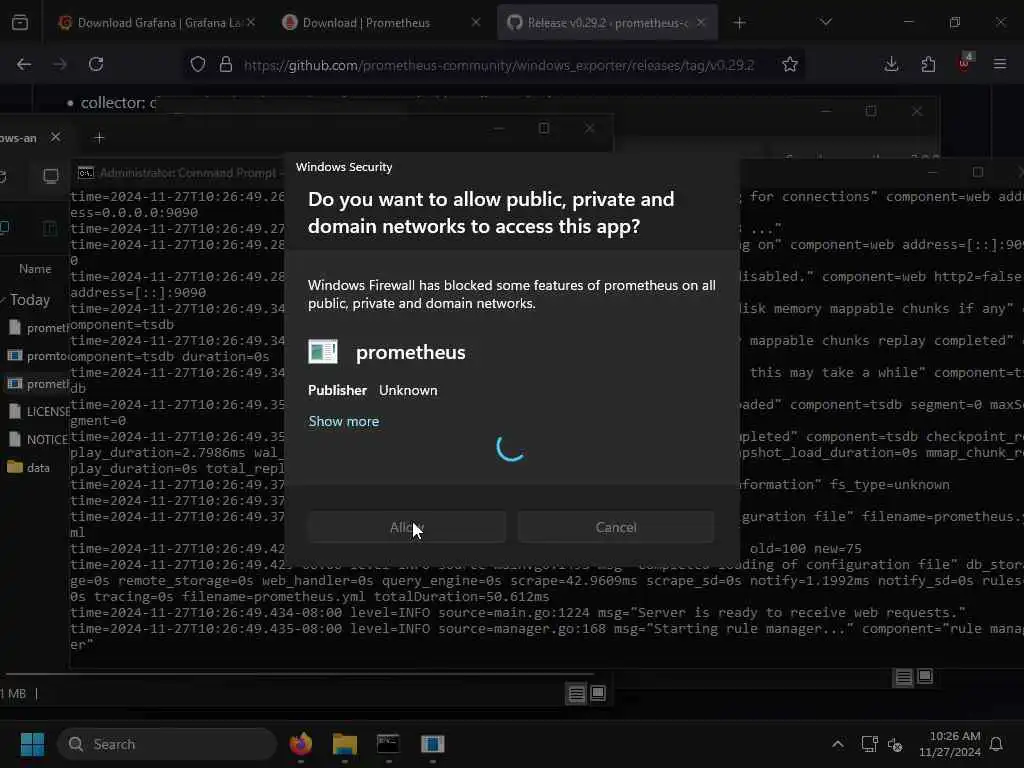Click the prometheus app taskbar icon

pos(432,744)
